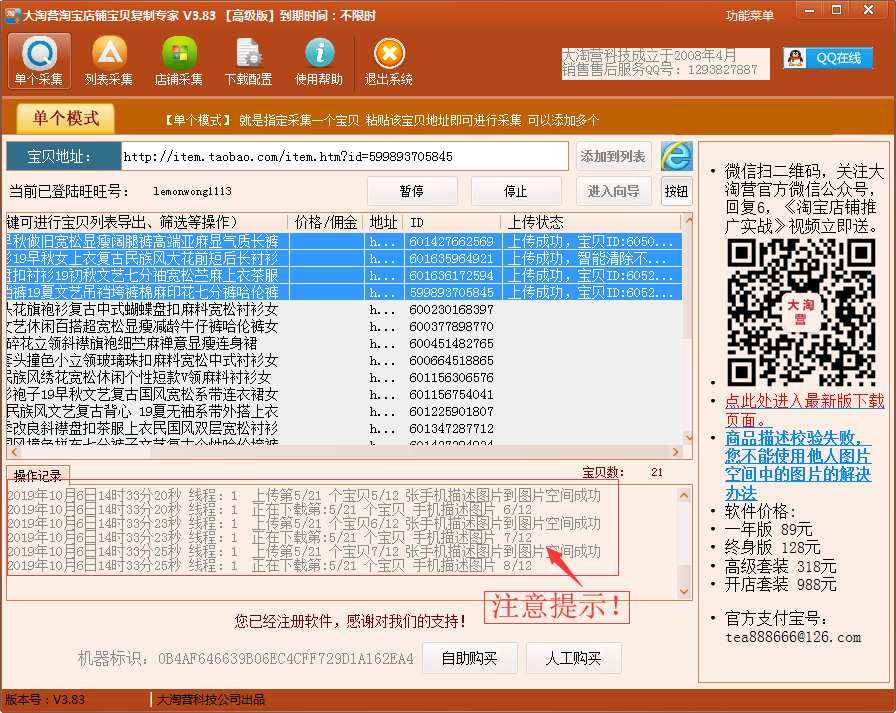Click the QQ在线 contact button
896x713 pixels.
(x=828, y=58)
